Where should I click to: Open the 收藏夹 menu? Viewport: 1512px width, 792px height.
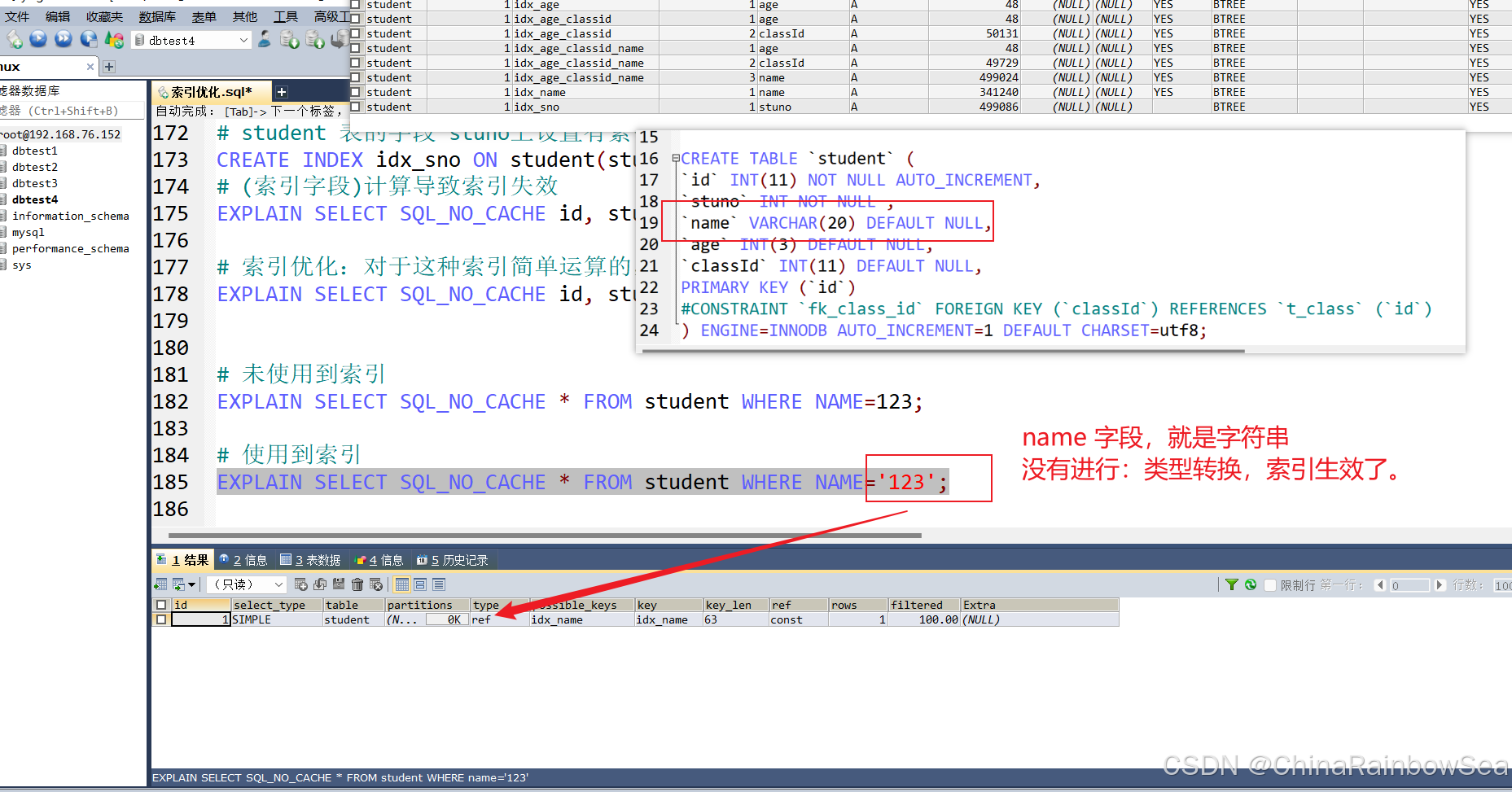[x=104, y=16]
